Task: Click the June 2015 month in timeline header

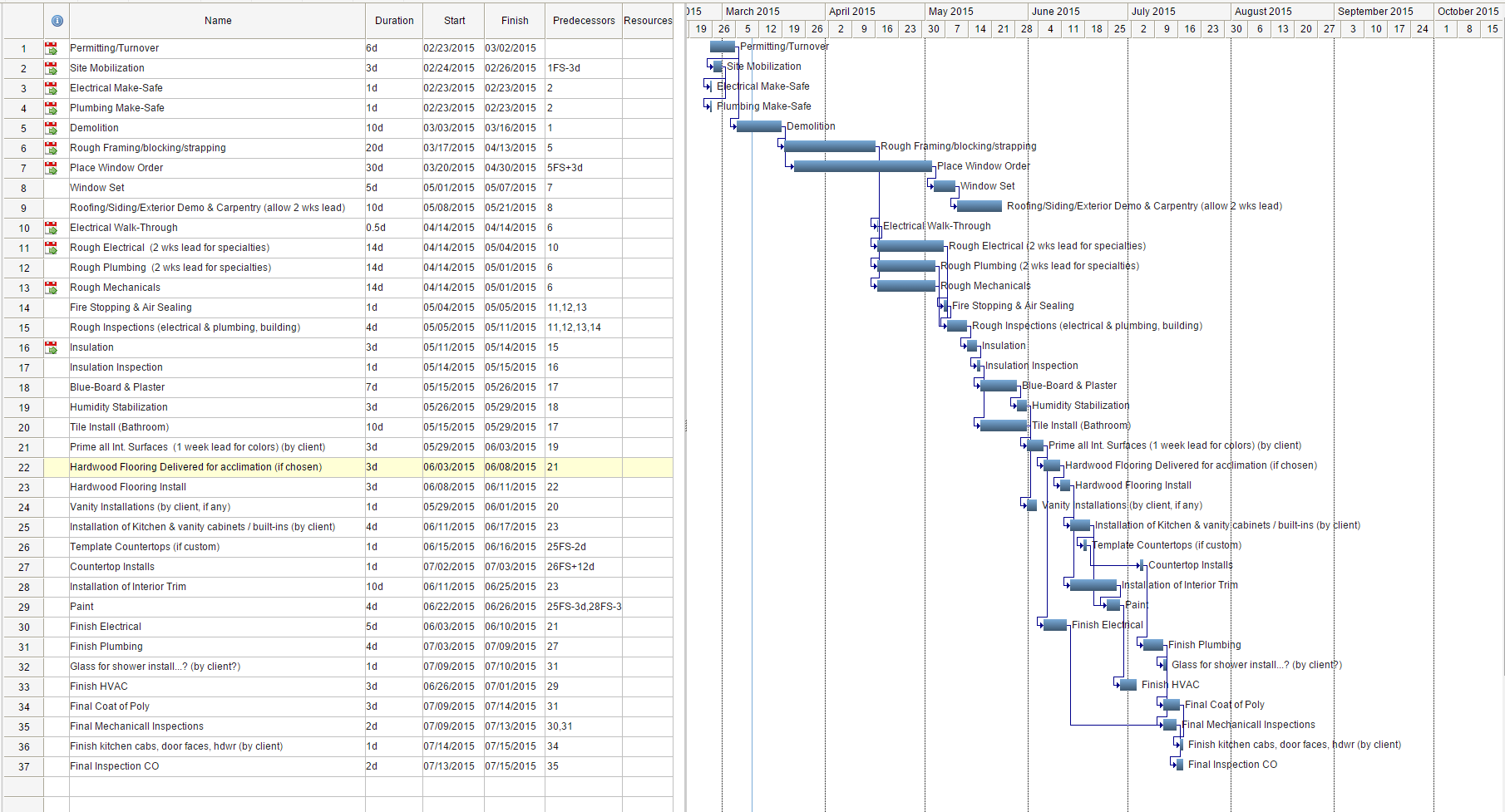Action: (x=1055, y=12)
